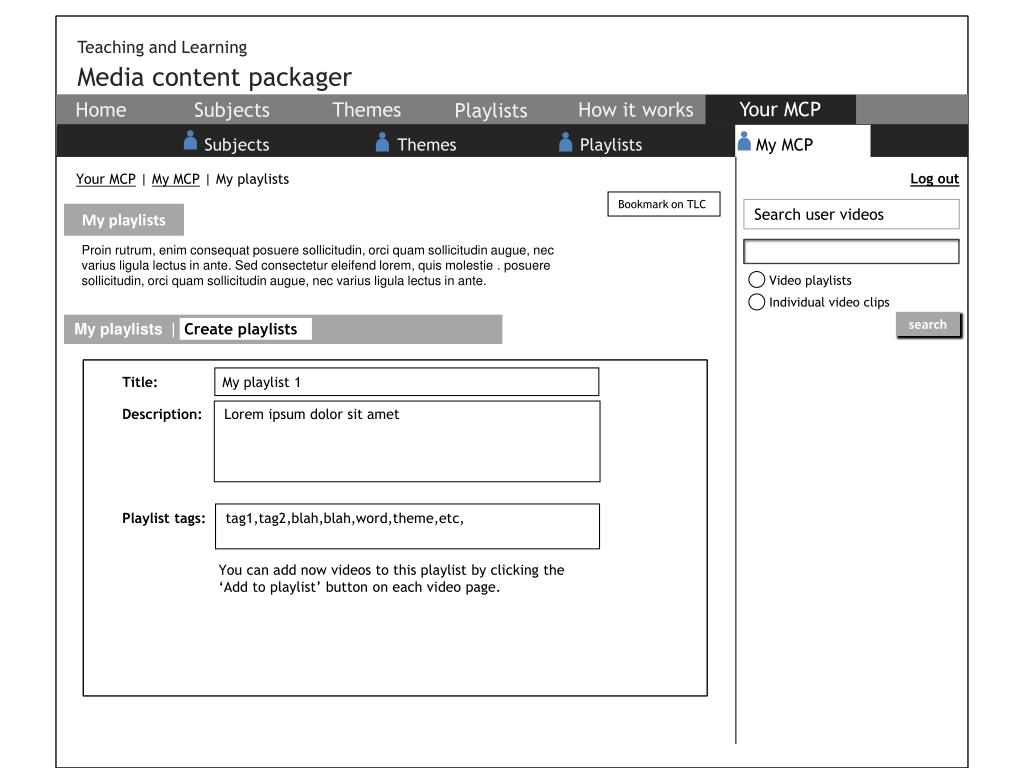Focus the Search user videos text box
The image size is (1024, 768).
click(x=851, y=251)
